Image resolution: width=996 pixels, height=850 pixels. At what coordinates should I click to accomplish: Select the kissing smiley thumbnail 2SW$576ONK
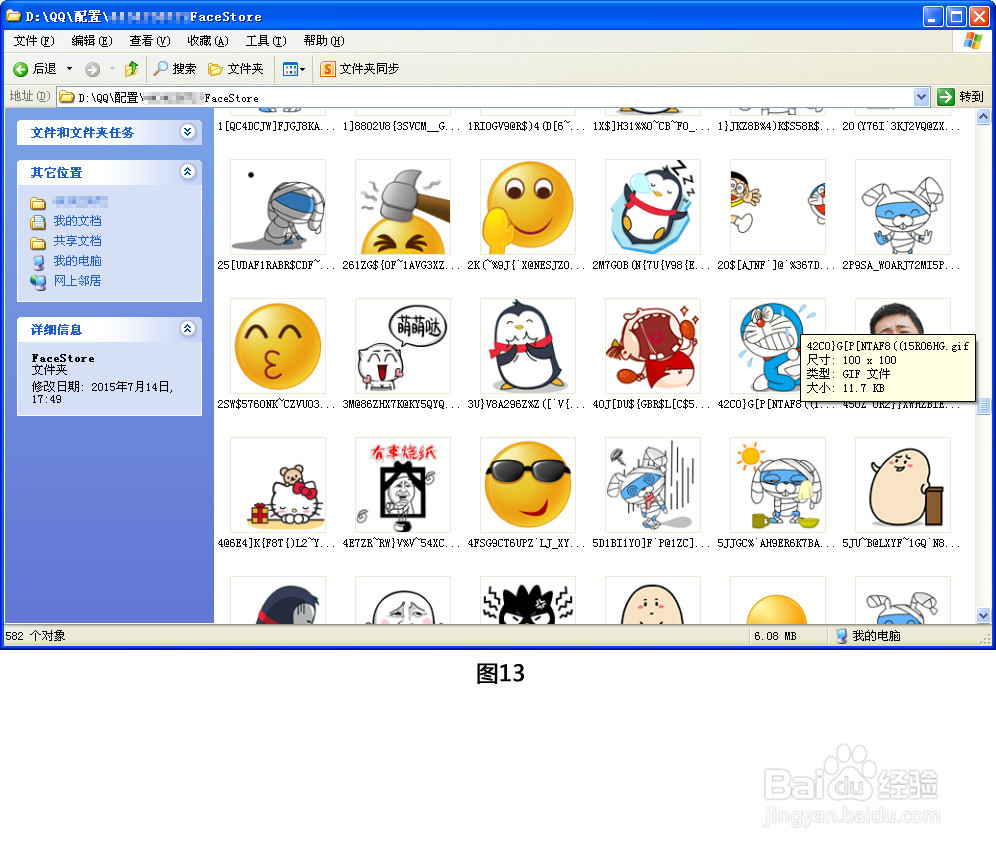(x=278, y=346)
